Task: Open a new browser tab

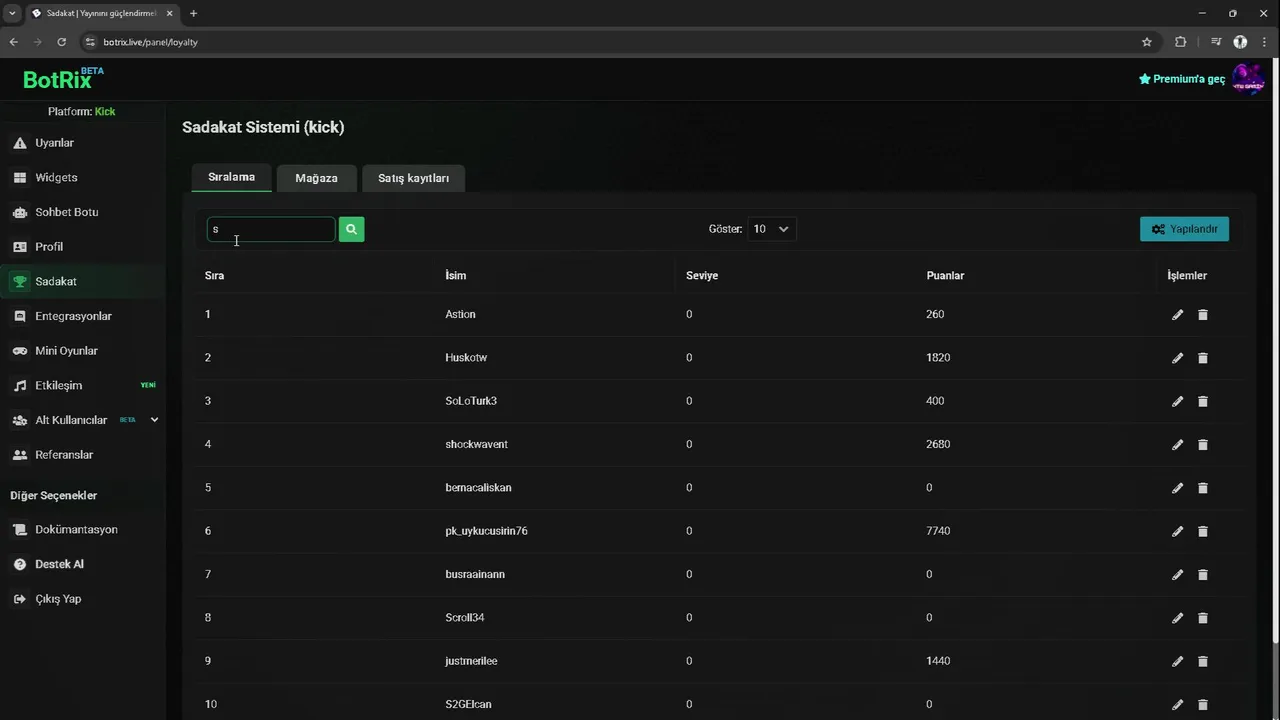Action: [x=193, y=13]
